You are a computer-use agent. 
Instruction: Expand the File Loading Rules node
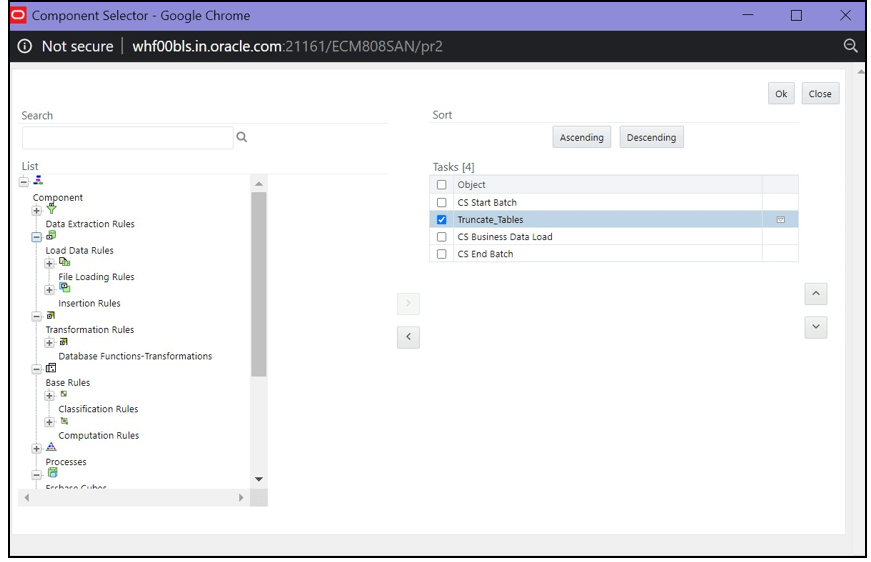[x=49, y=263]
